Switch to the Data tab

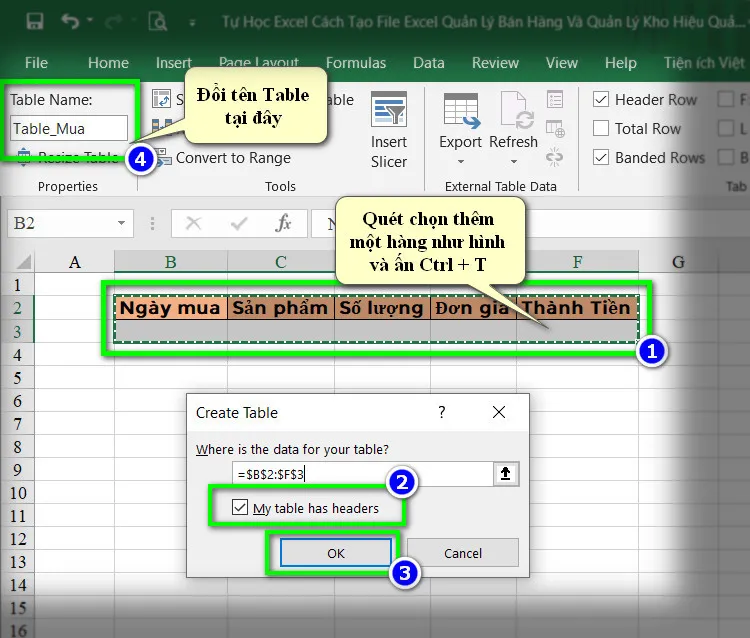coord(428,62)
